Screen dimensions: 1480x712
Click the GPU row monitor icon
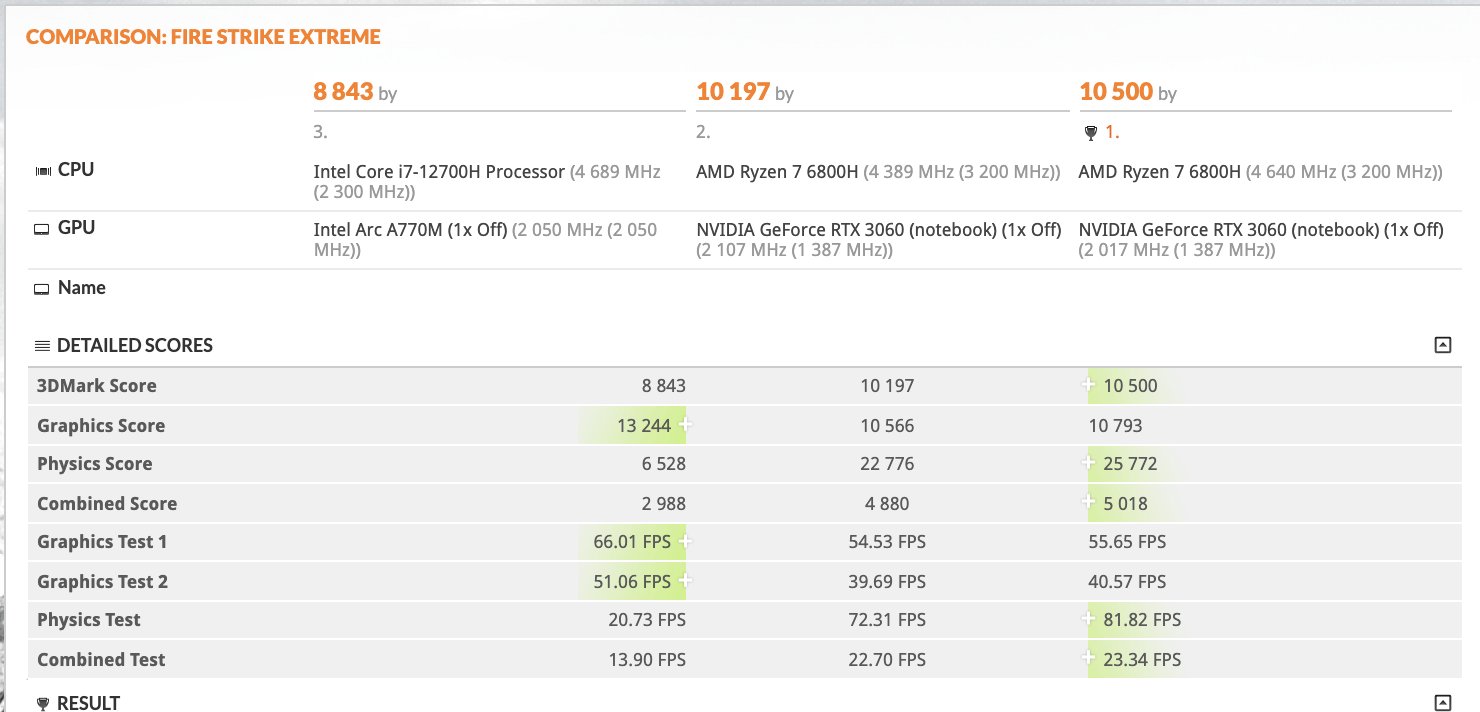click(42, 229)
